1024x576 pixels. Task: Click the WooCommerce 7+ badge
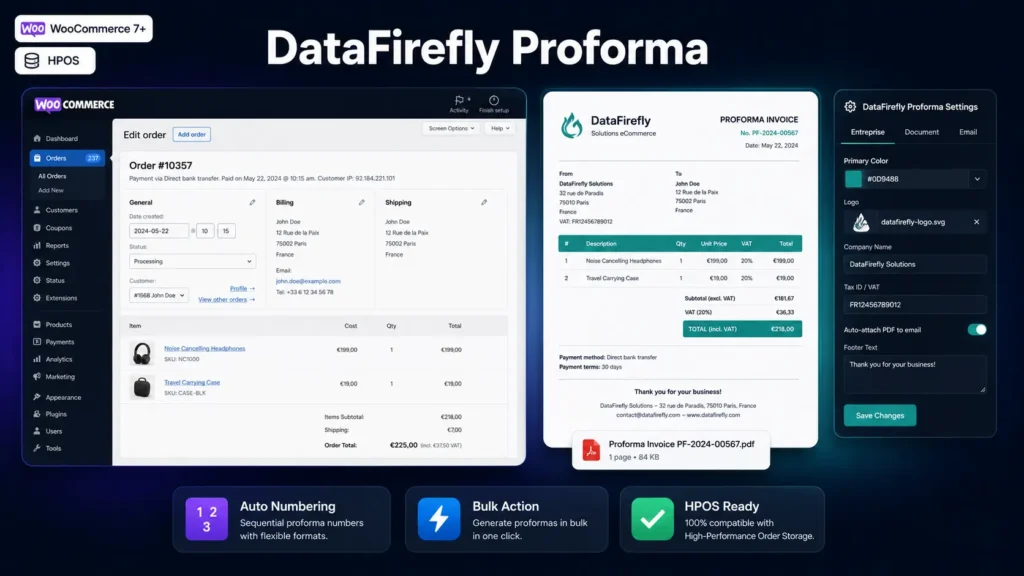tap(84, 29)
